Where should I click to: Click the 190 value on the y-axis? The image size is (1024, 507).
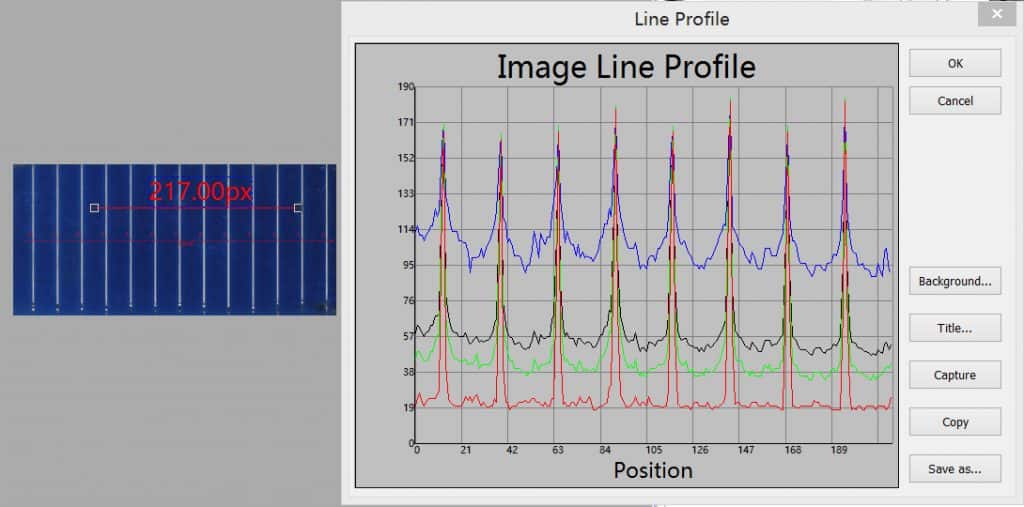pos(406,87)
